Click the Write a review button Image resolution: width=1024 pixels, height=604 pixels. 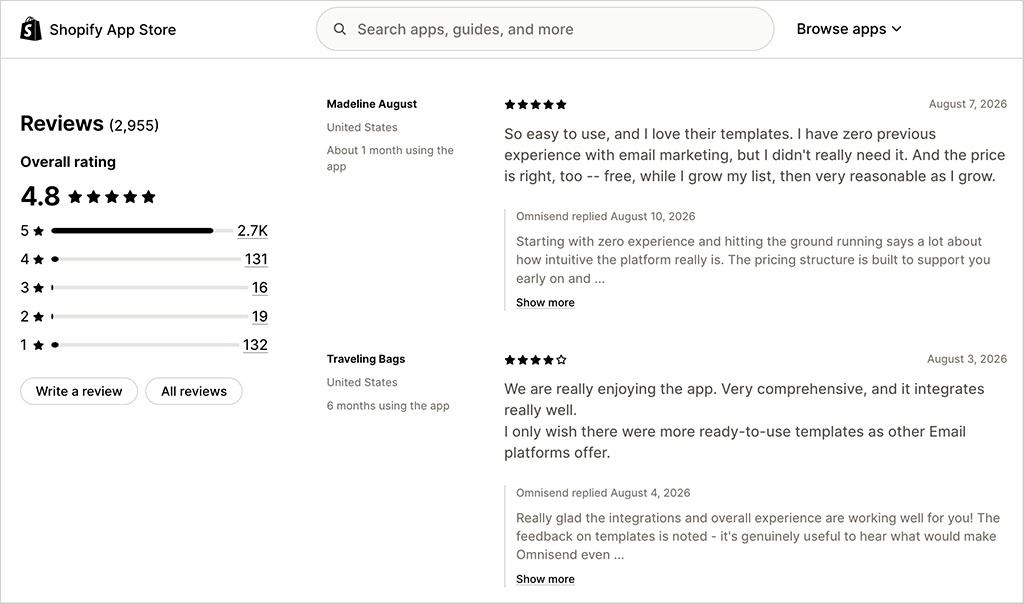coord(79,391)
